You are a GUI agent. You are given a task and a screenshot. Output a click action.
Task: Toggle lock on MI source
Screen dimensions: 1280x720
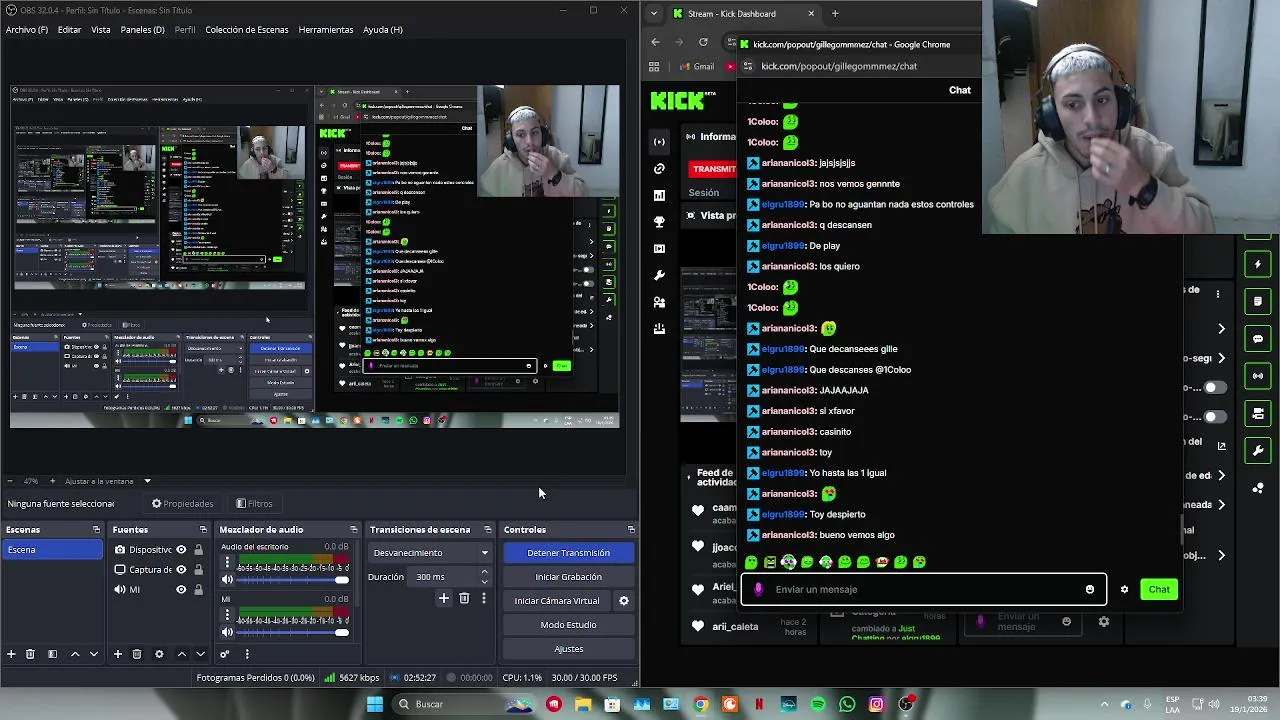198,590
